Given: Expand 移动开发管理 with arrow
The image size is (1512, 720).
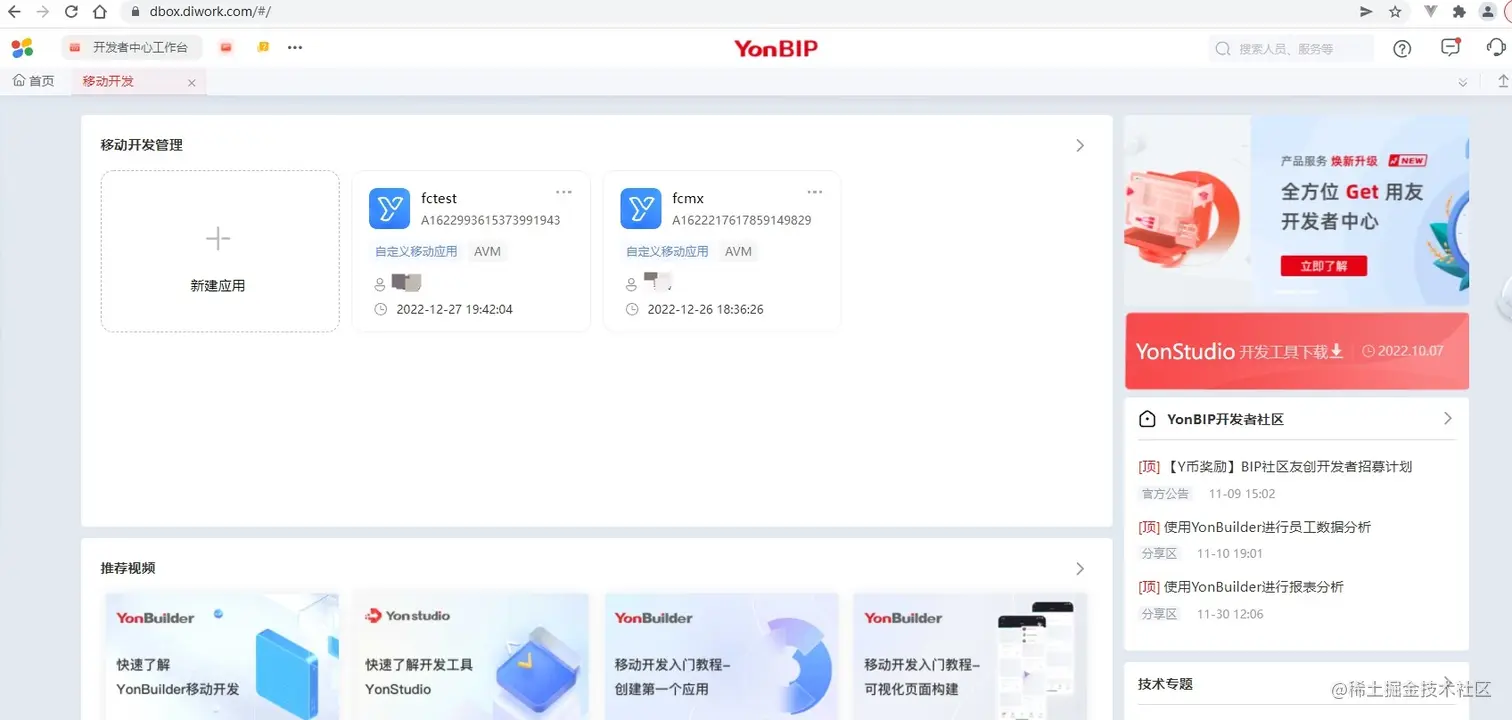Looking at the screenshot, I should 1079,145.
